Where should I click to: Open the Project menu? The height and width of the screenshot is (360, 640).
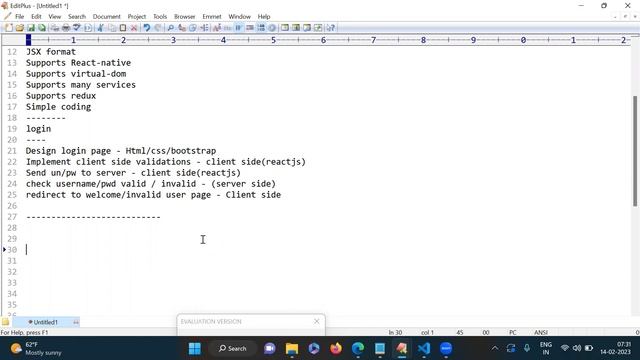pyautogui.click(x=137, y=17)
